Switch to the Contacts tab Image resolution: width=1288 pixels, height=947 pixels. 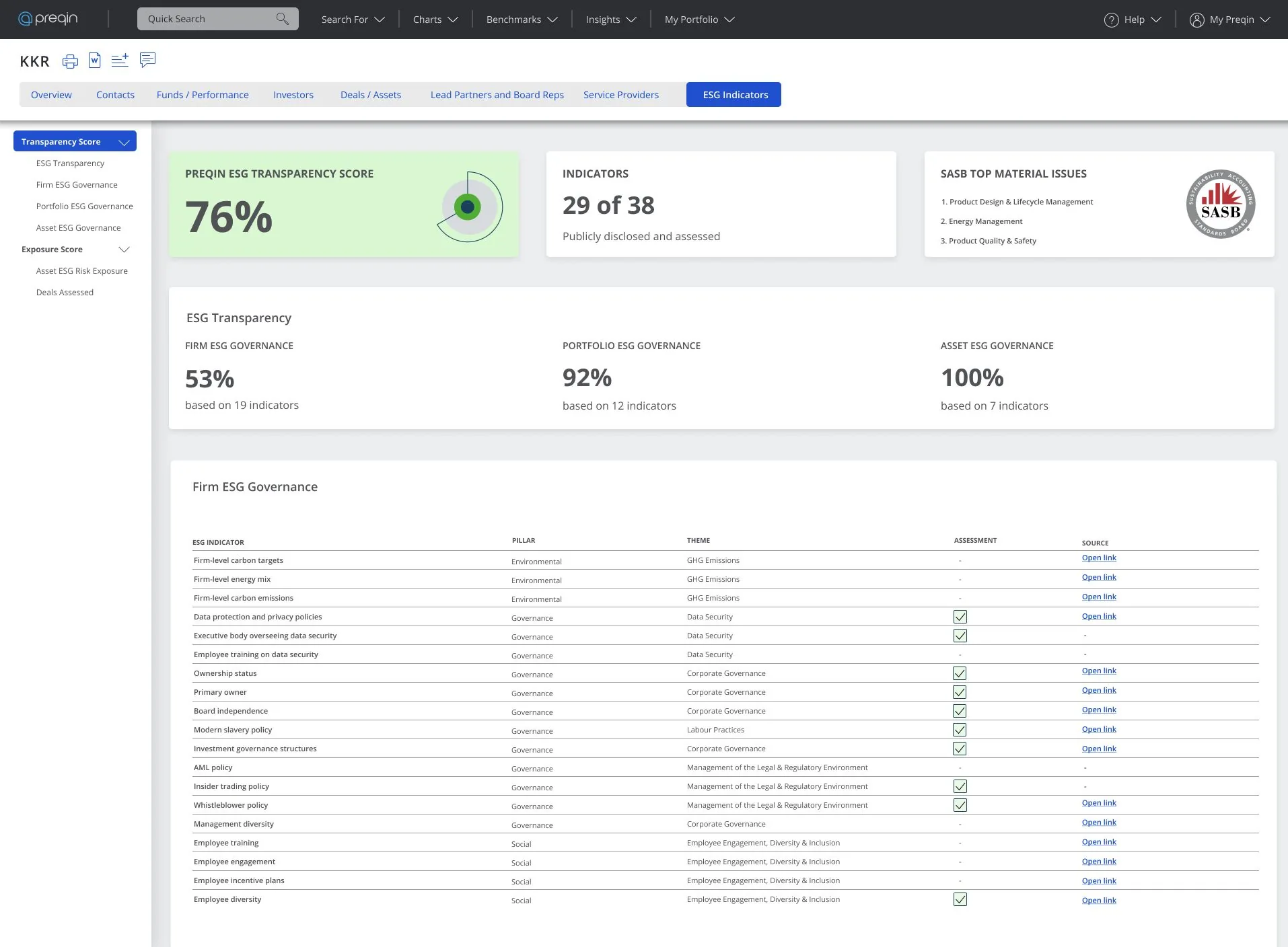click(x=115, y=95)
